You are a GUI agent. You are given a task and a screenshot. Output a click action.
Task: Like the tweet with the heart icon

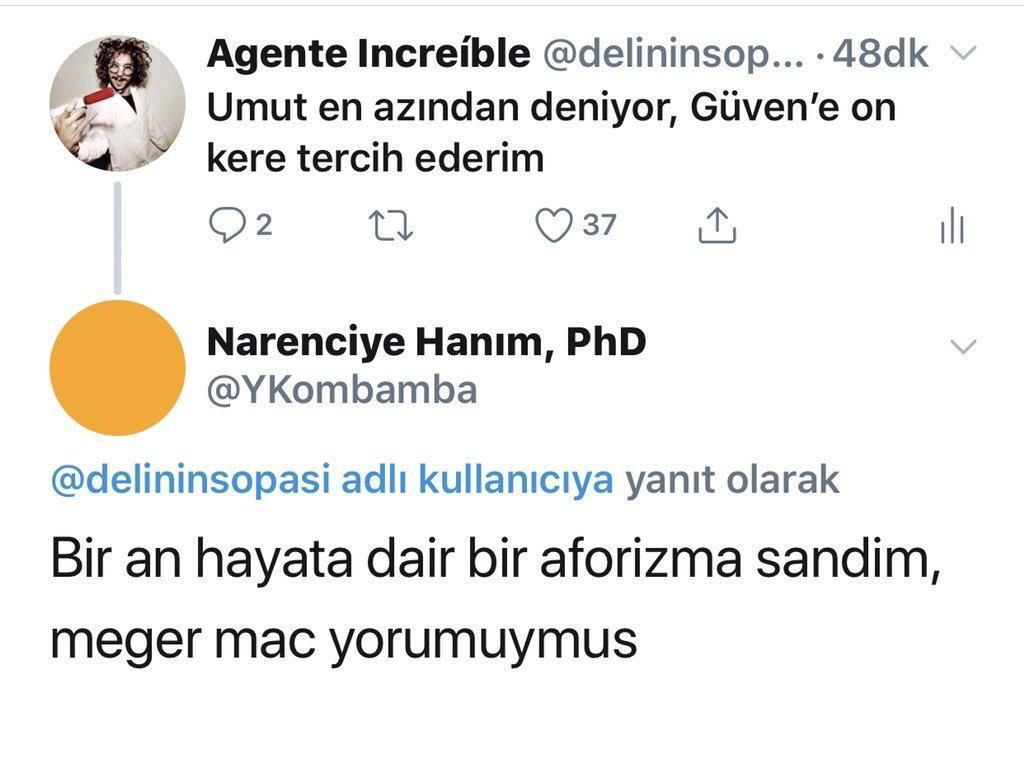coord(553,226)
